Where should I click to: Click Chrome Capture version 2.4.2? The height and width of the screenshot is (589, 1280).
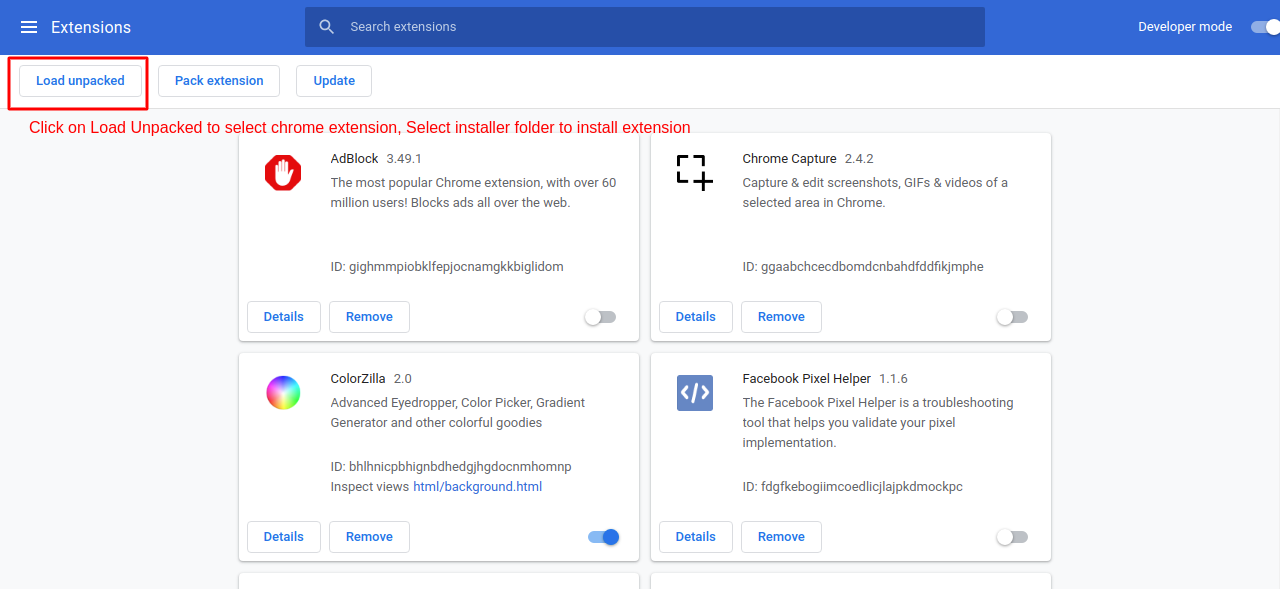(860, 159)
